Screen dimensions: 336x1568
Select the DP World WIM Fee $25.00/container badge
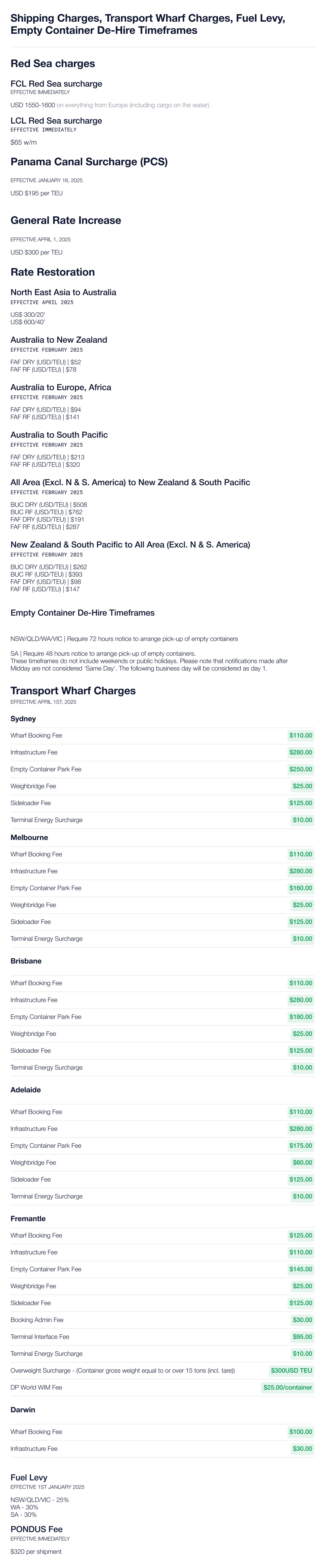coord(288,1387)
